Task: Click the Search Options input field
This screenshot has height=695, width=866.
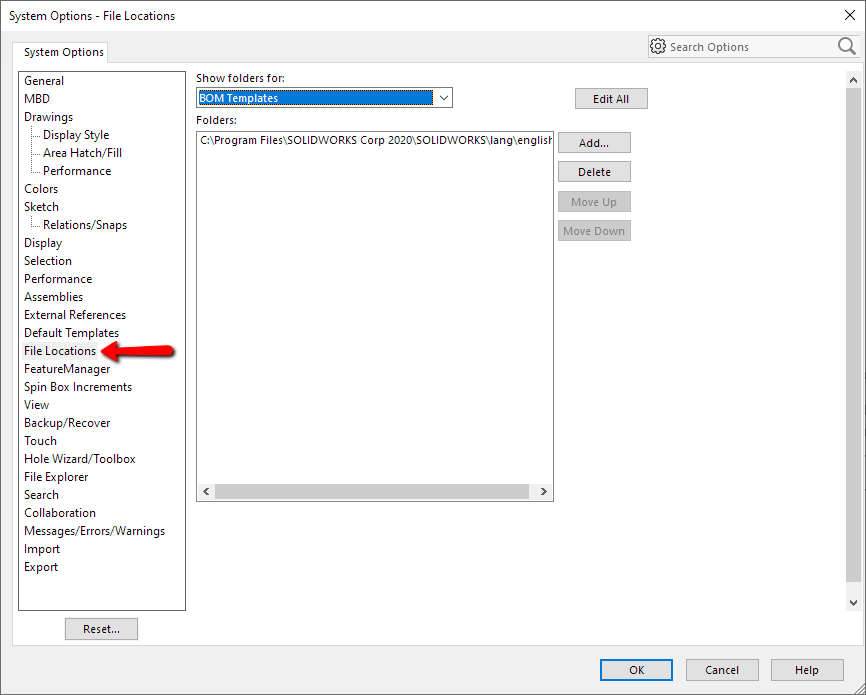Action: [751, 47]
